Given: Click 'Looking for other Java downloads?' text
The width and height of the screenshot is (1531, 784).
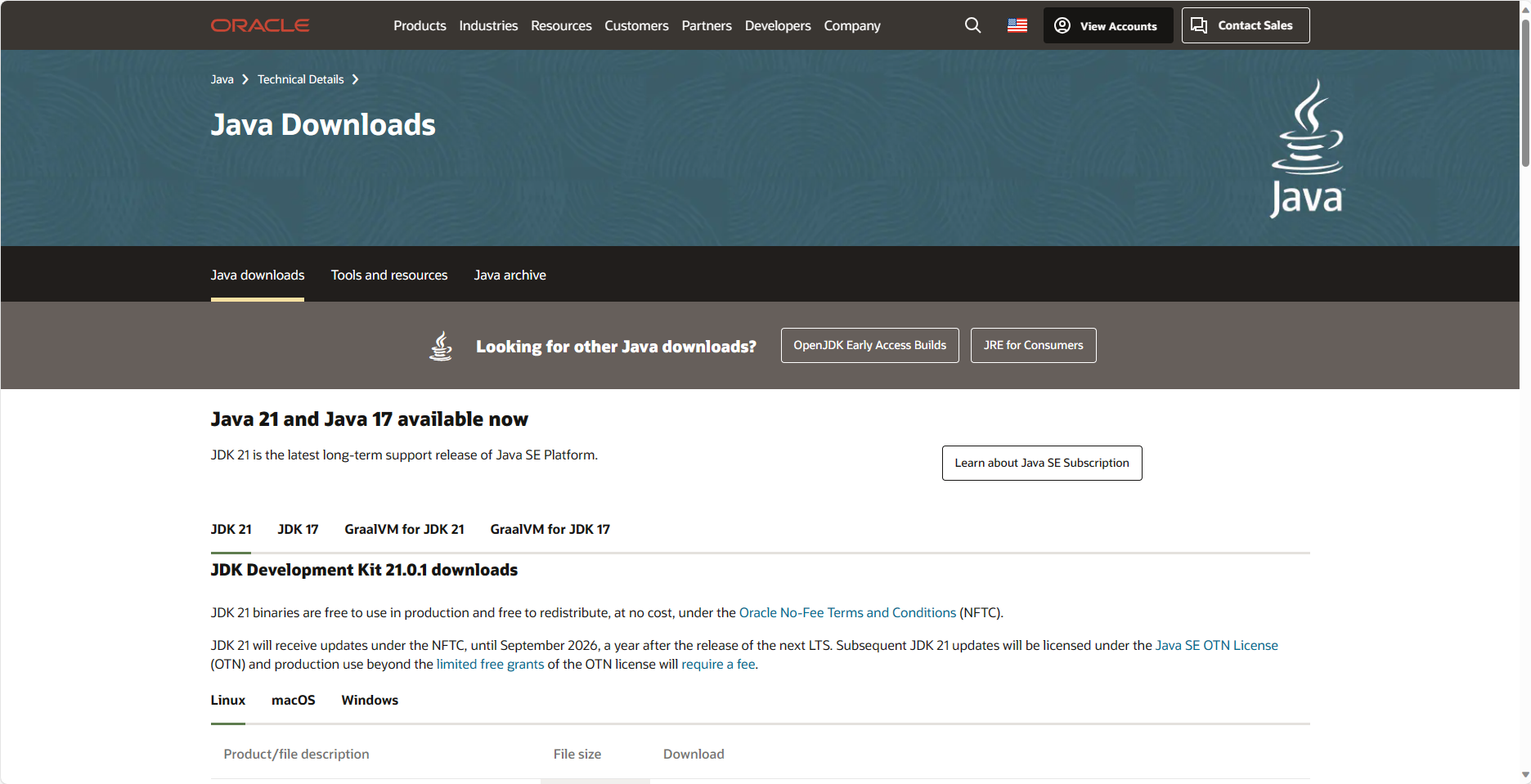Looking at the screenshot, I should 616,347.
